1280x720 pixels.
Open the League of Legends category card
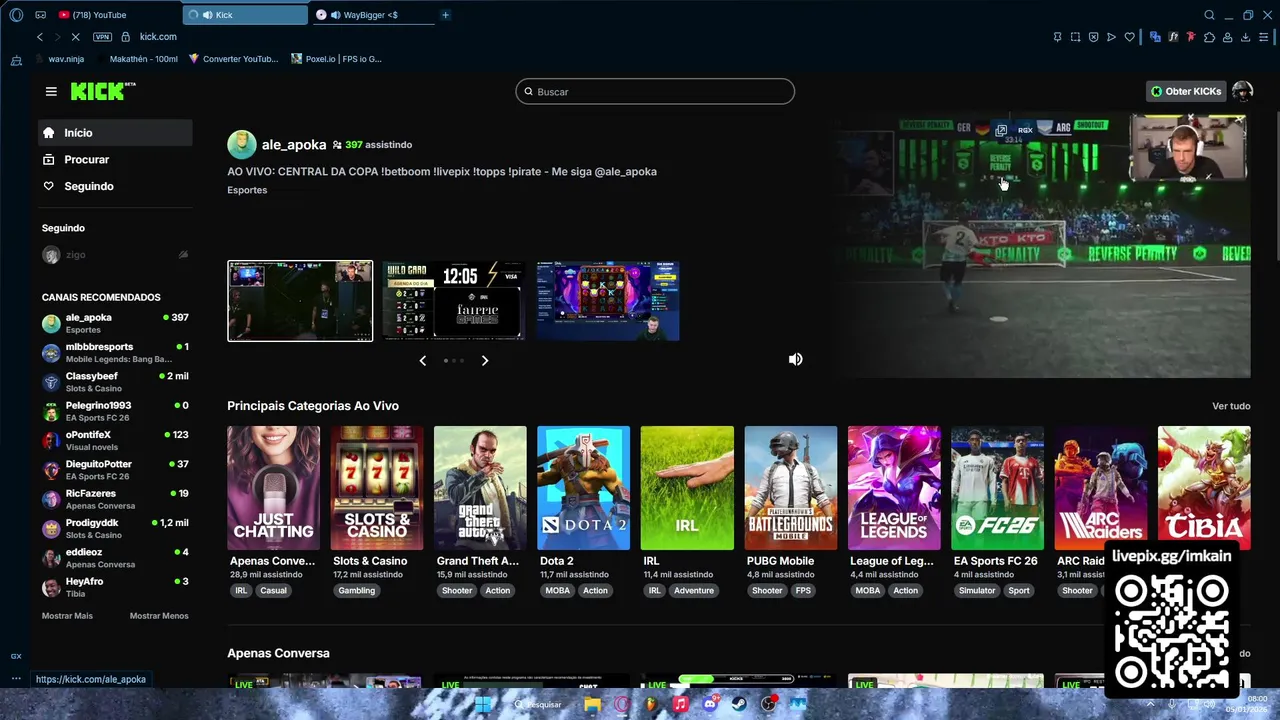894,488
